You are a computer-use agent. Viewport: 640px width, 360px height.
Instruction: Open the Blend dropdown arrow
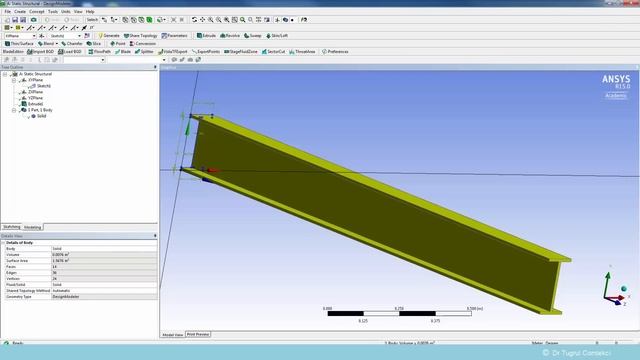coord(57,44)
